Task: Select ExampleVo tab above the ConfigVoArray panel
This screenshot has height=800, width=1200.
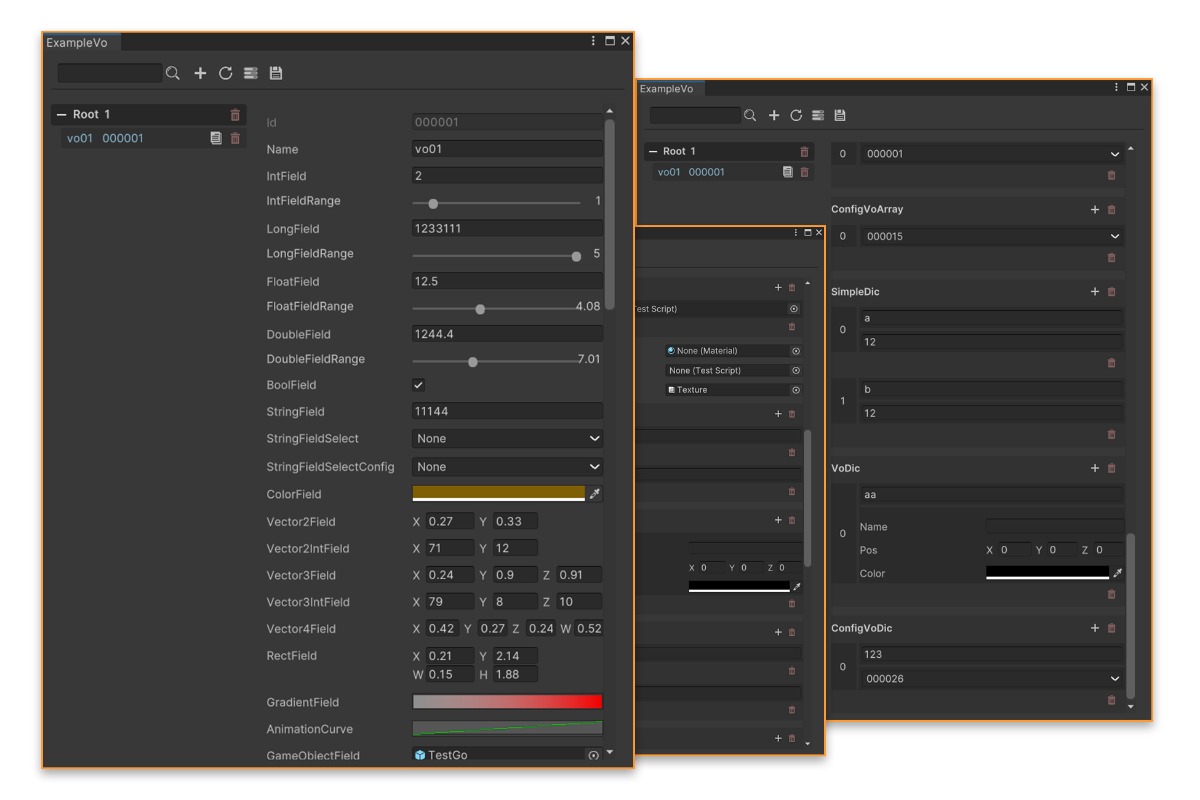Action: 666,89
